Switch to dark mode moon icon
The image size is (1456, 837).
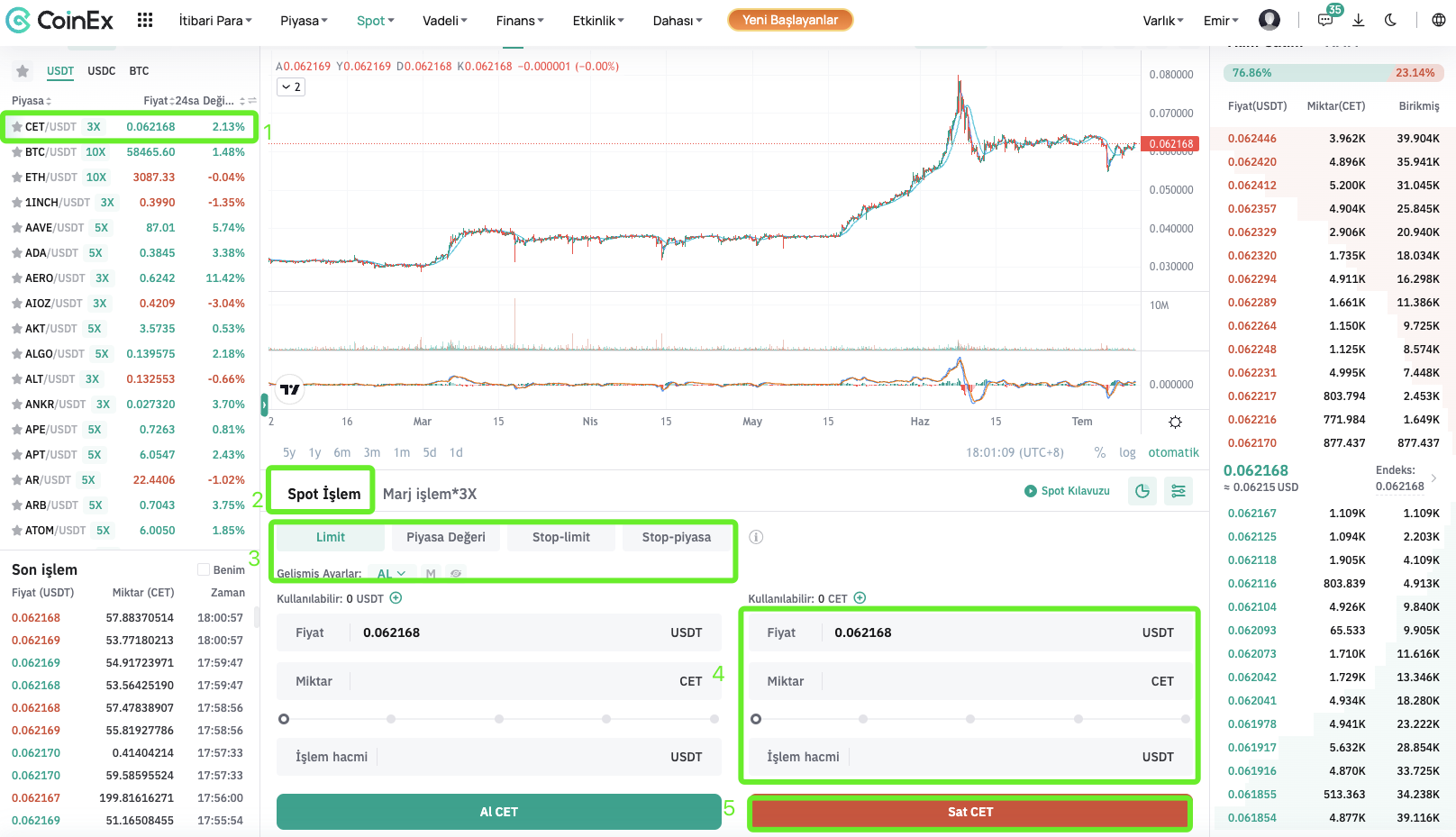(1390, 20)
